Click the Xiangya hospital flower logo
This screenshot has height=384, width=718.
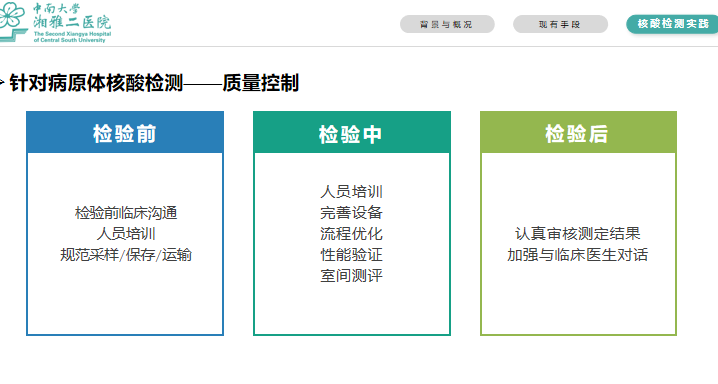[12, 21]
